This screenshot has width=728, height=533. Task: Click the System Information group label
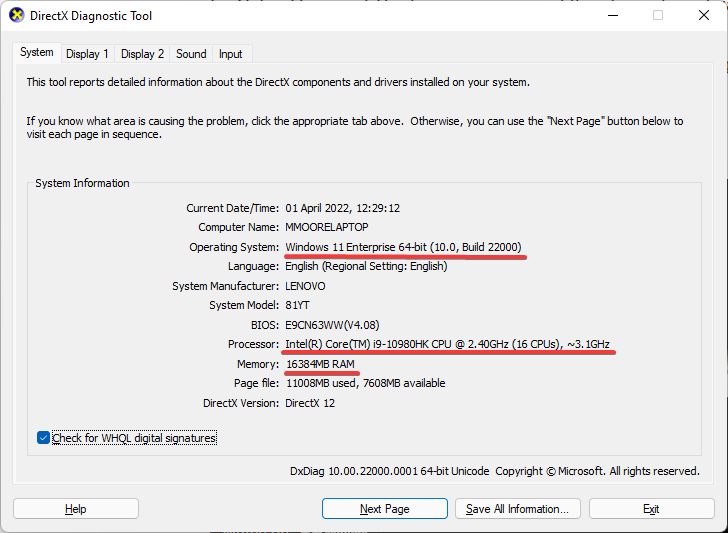82,183
